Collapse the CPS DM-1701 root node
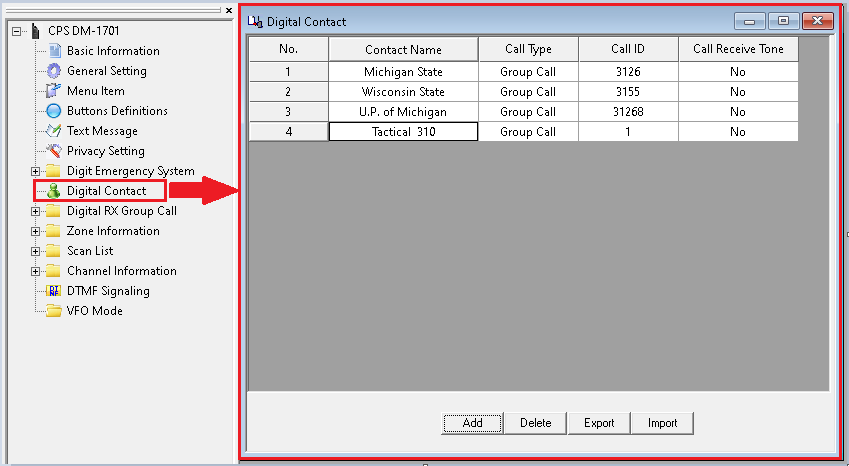This screenshot has width=849, height=466. (x=17, y=31)
